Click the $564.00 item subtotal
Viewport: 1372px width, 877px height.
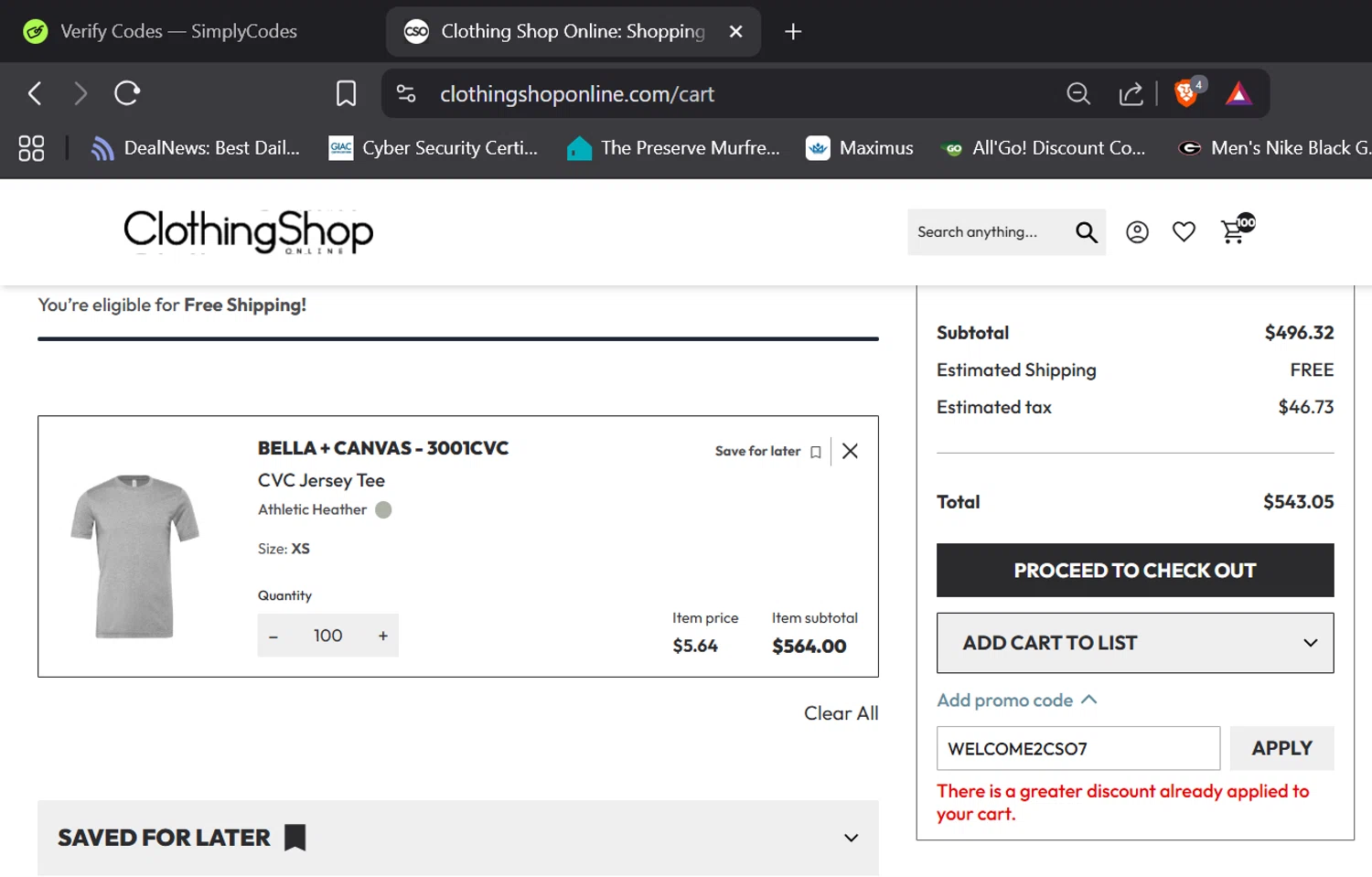809,647
